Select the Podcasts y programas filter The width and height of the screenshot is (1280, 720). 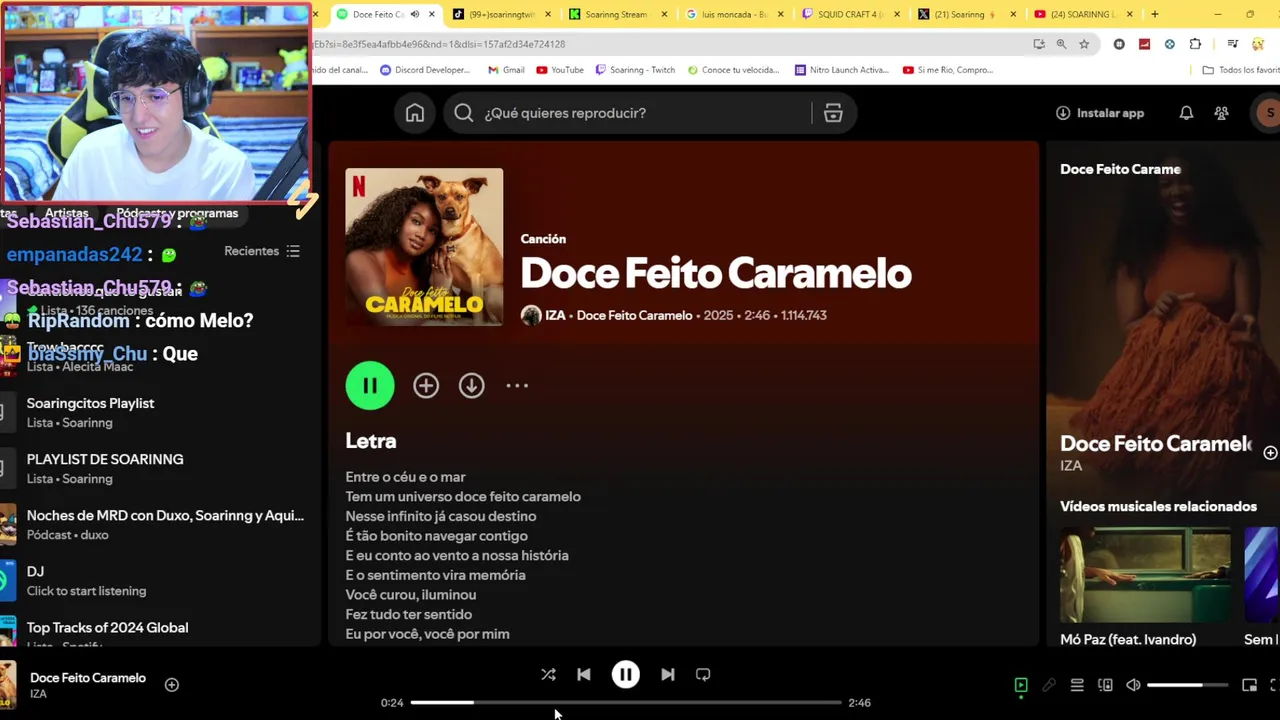point(177,213)
